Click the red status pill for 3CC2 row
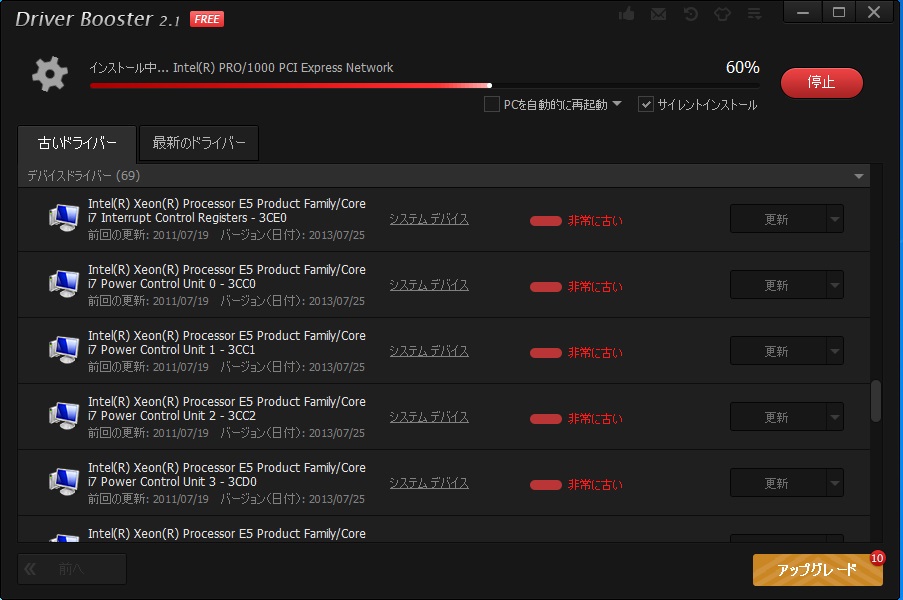 click(x=545, y=419)
